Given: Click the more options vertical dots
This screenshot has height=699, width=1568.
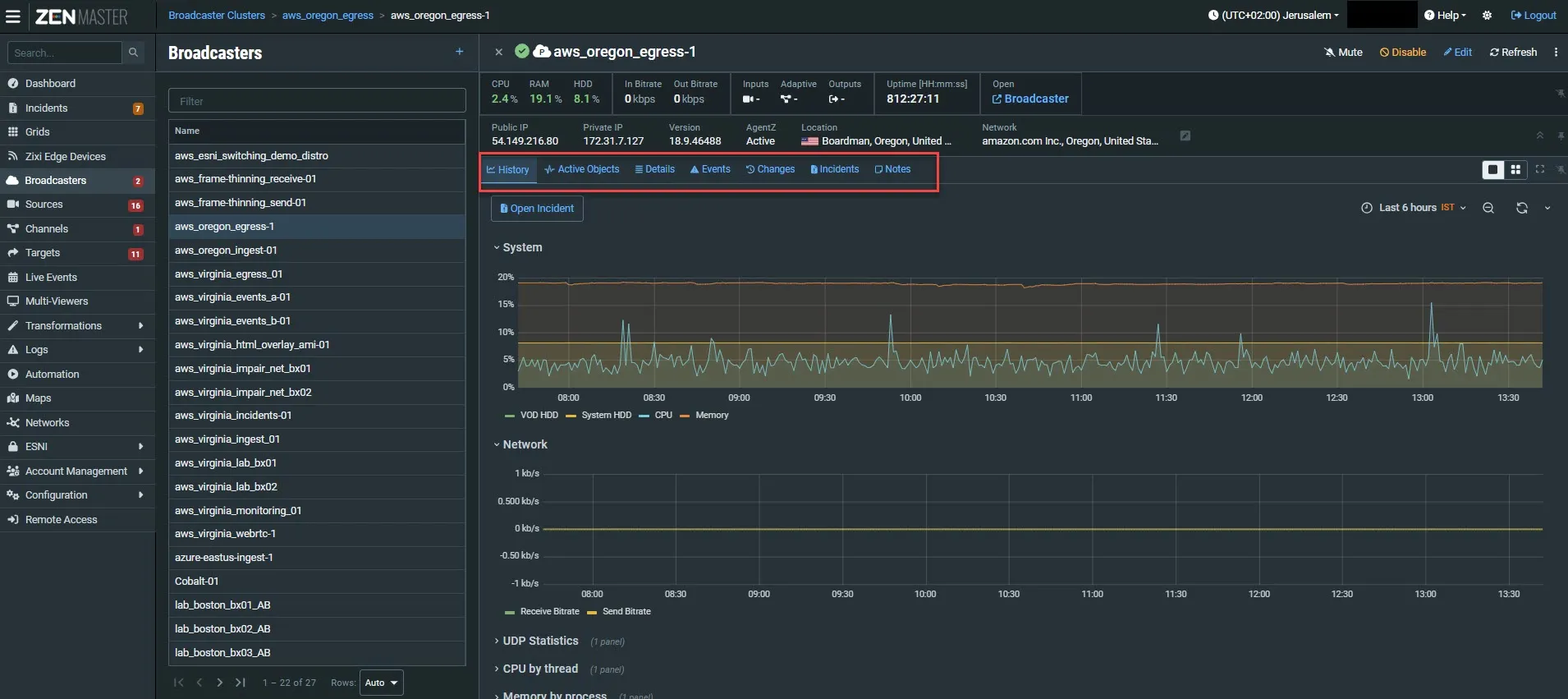Looking at the screenshot, I should coord(1556,52).
